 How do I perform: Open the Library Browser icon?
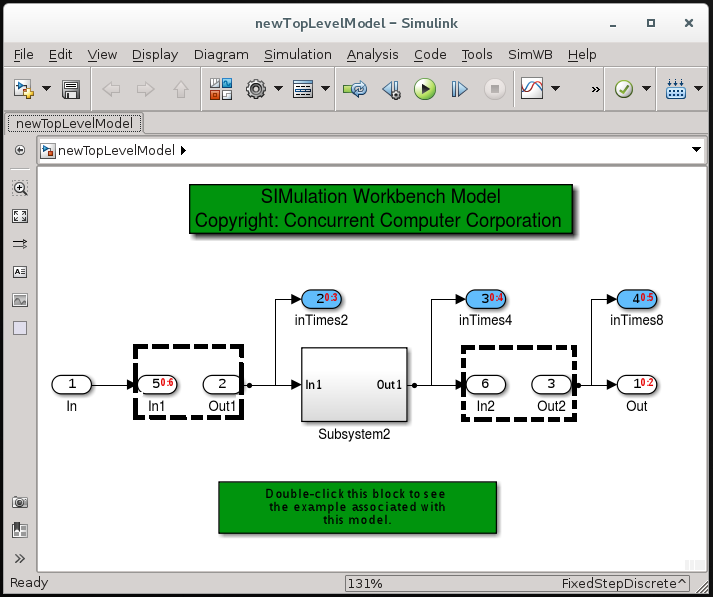[x=220, y=90]
